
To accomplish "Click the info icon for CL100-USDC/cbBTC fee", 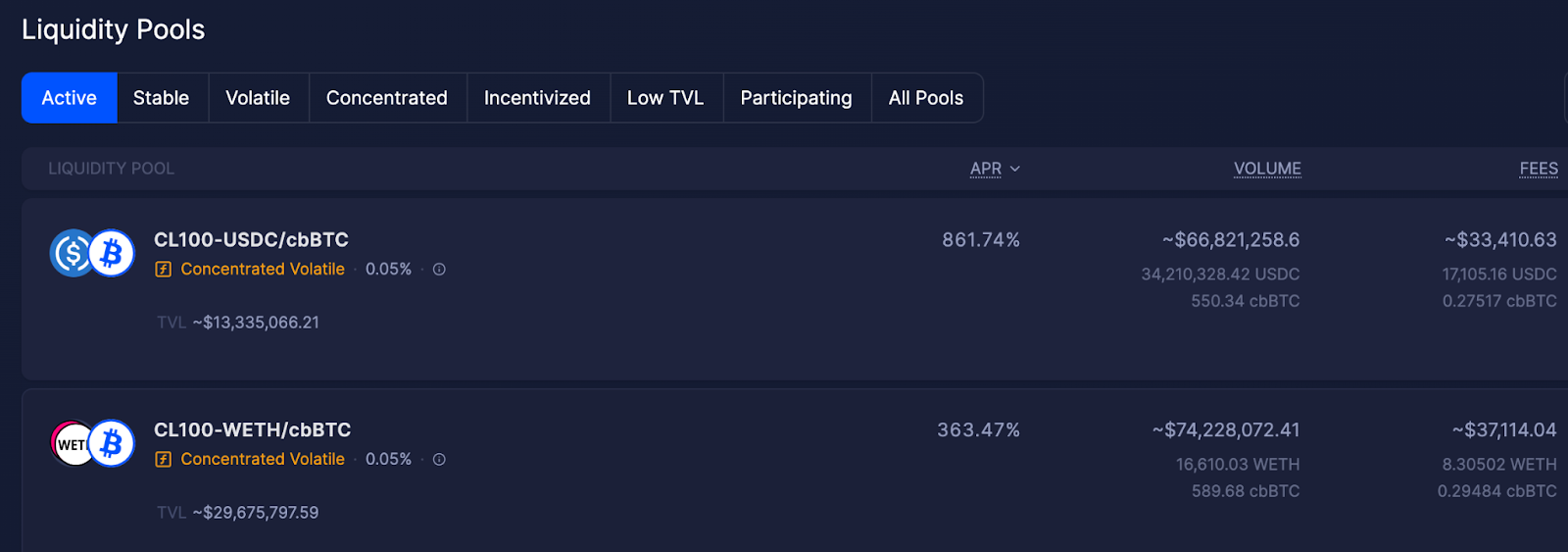I will click(439, 269).
